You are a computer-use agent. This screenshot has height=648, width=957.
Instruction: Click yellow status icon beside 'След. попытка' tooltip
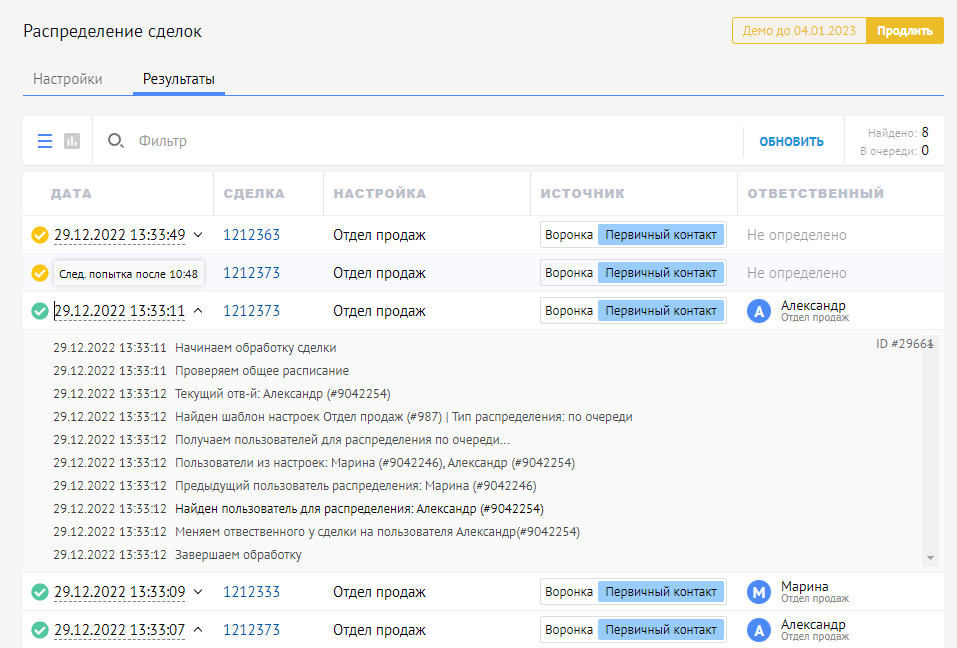click(x=40, y=273)
